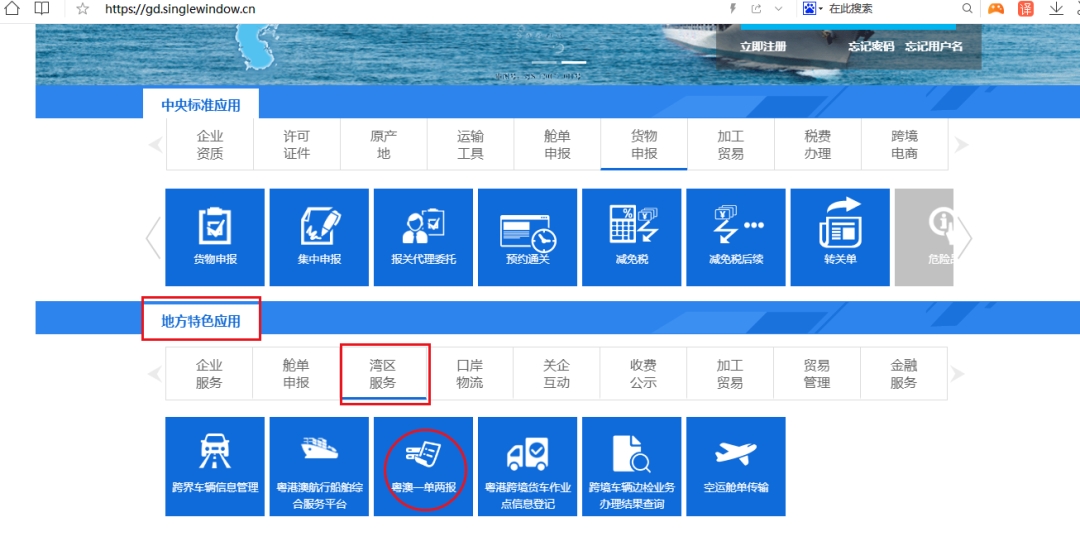Open the 减免税 calculator tile

pyautogui.click(x=632, y=238)
